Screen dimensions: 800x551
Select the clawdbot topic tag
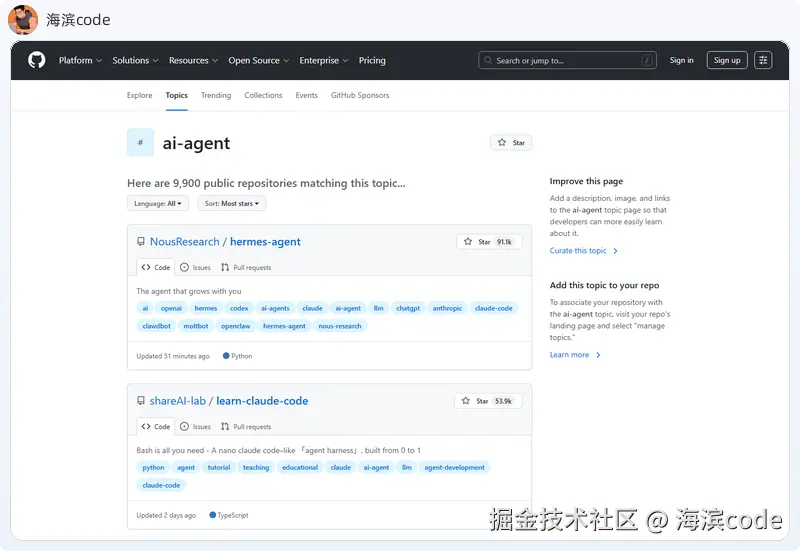157,326
